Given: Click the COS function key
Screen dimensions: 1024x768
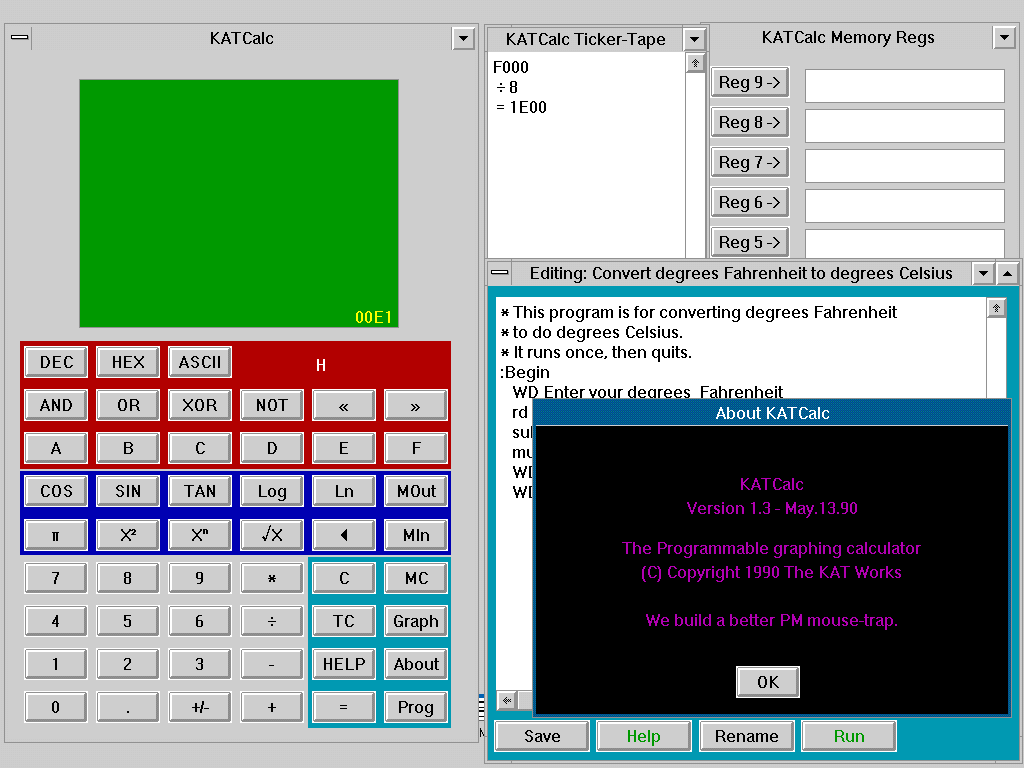Looking at the screenshot, I should 56,492.
